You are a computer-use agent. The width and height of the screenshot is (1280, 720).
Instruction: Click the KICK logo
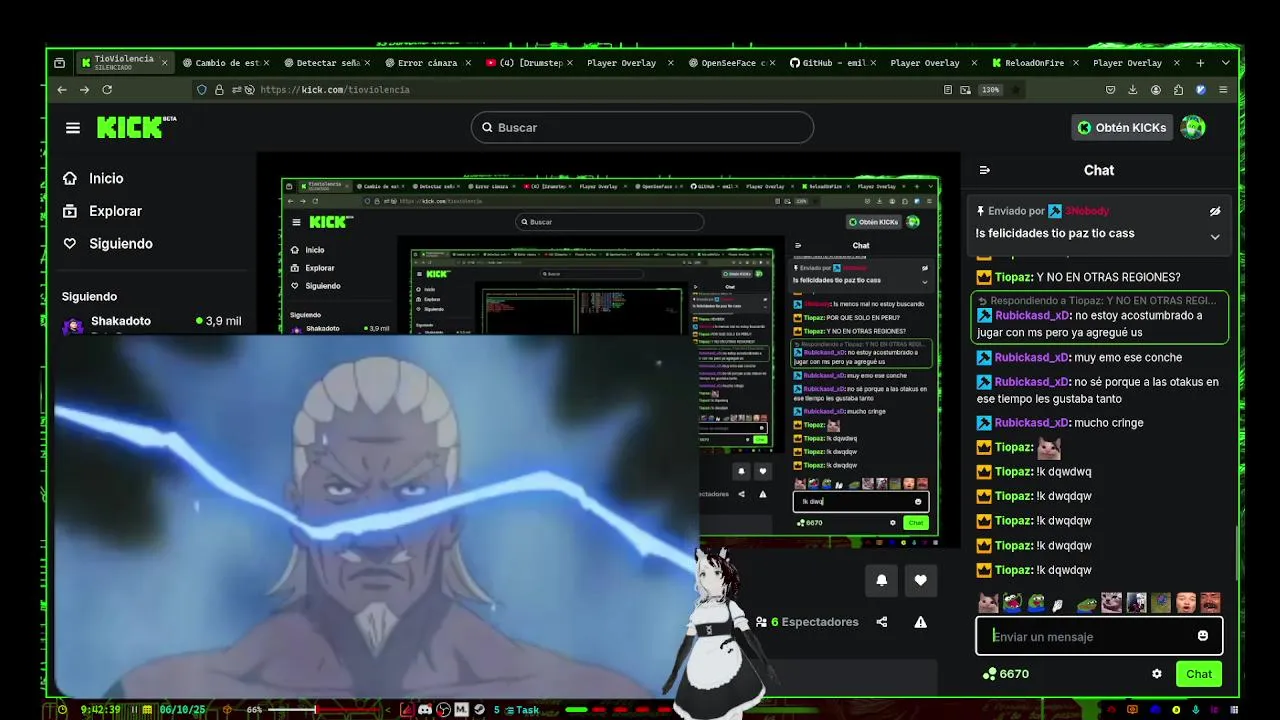coord(136,127)
